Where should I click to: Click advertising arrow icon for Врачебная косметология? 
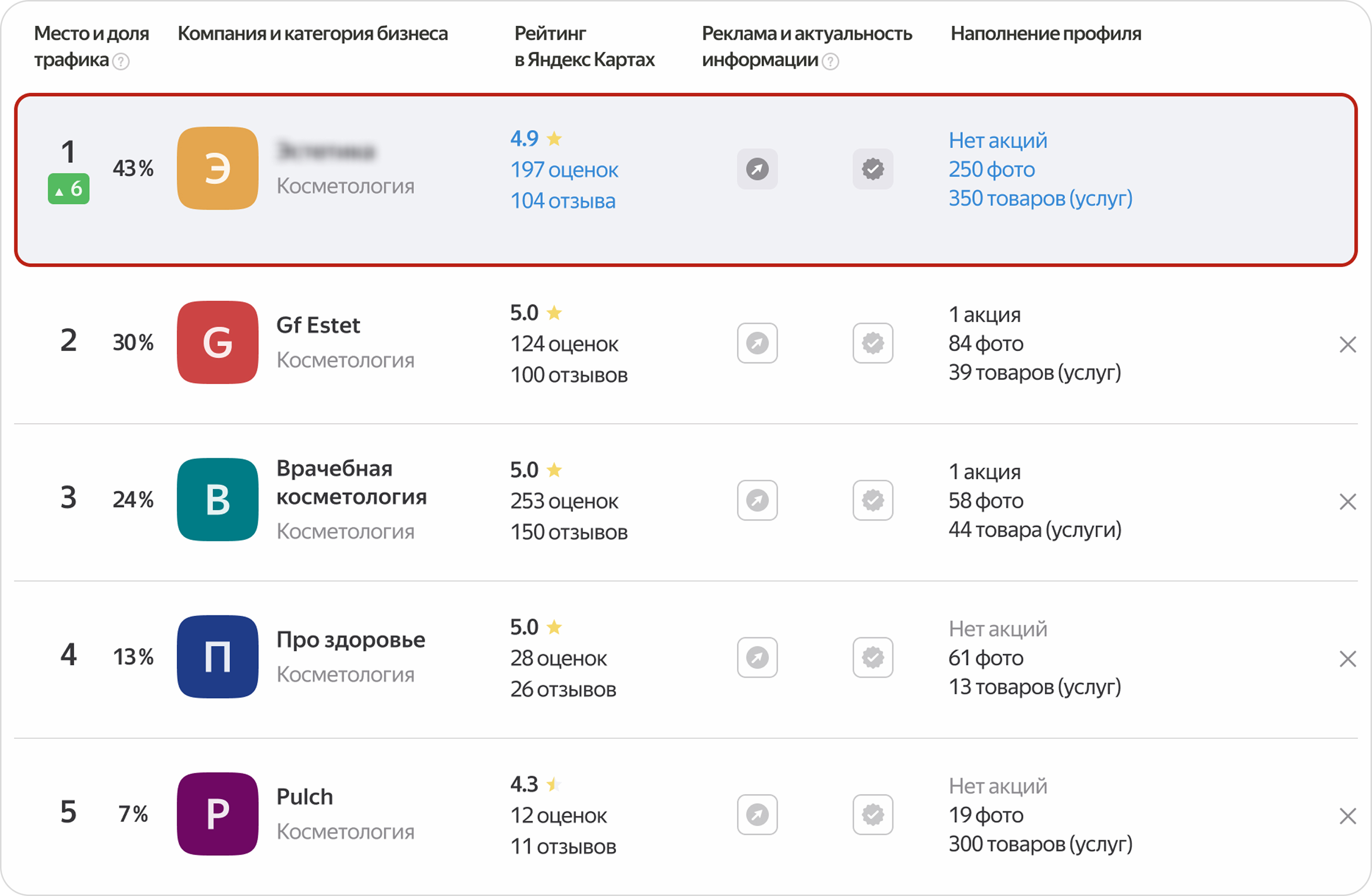757,501
